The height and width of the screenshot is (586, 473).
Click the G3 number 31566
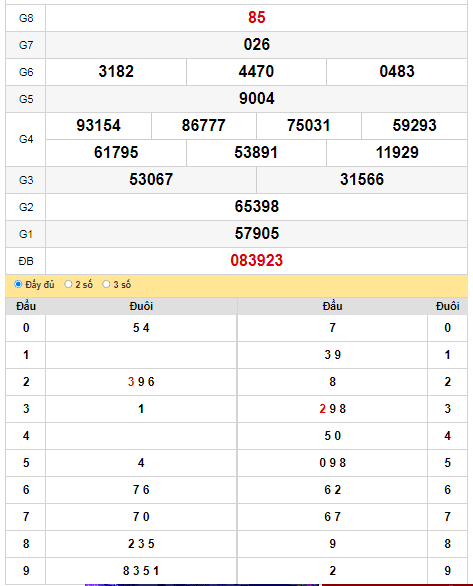362,179
